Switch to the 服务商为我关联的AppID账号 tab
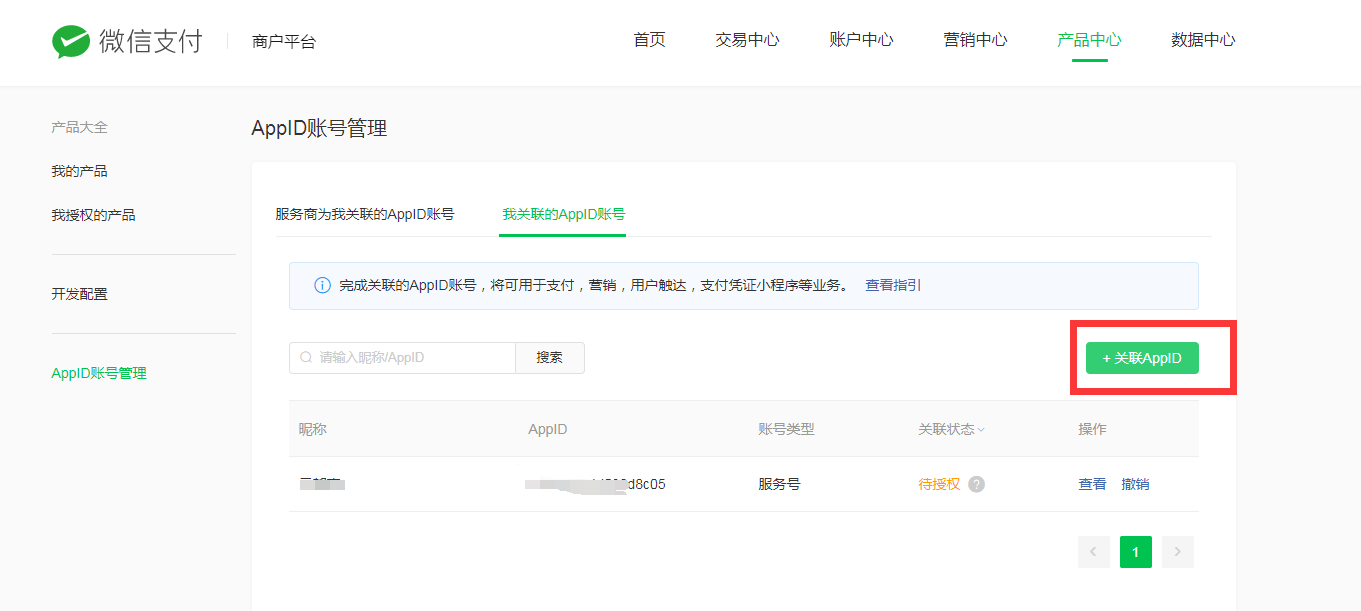This screenshot has width=1361, height=611. pos(365,214)
